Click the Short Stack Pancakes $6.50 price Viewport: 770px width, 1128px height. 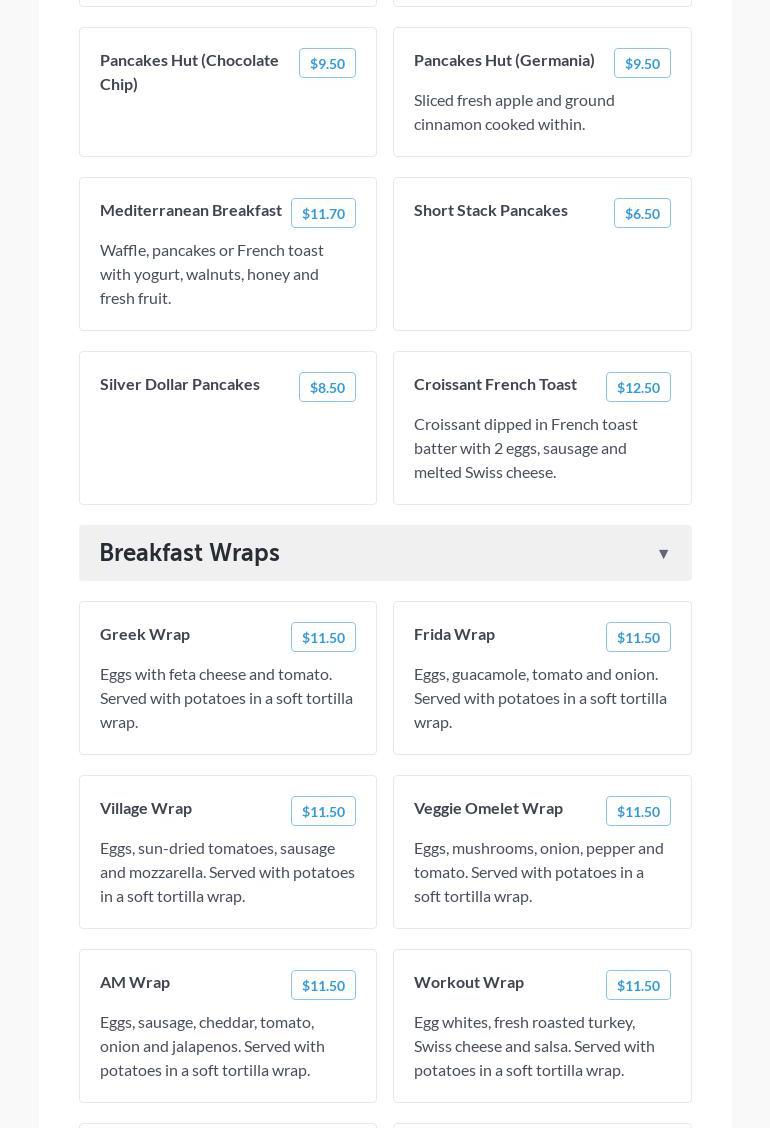(x=642, y=213)
